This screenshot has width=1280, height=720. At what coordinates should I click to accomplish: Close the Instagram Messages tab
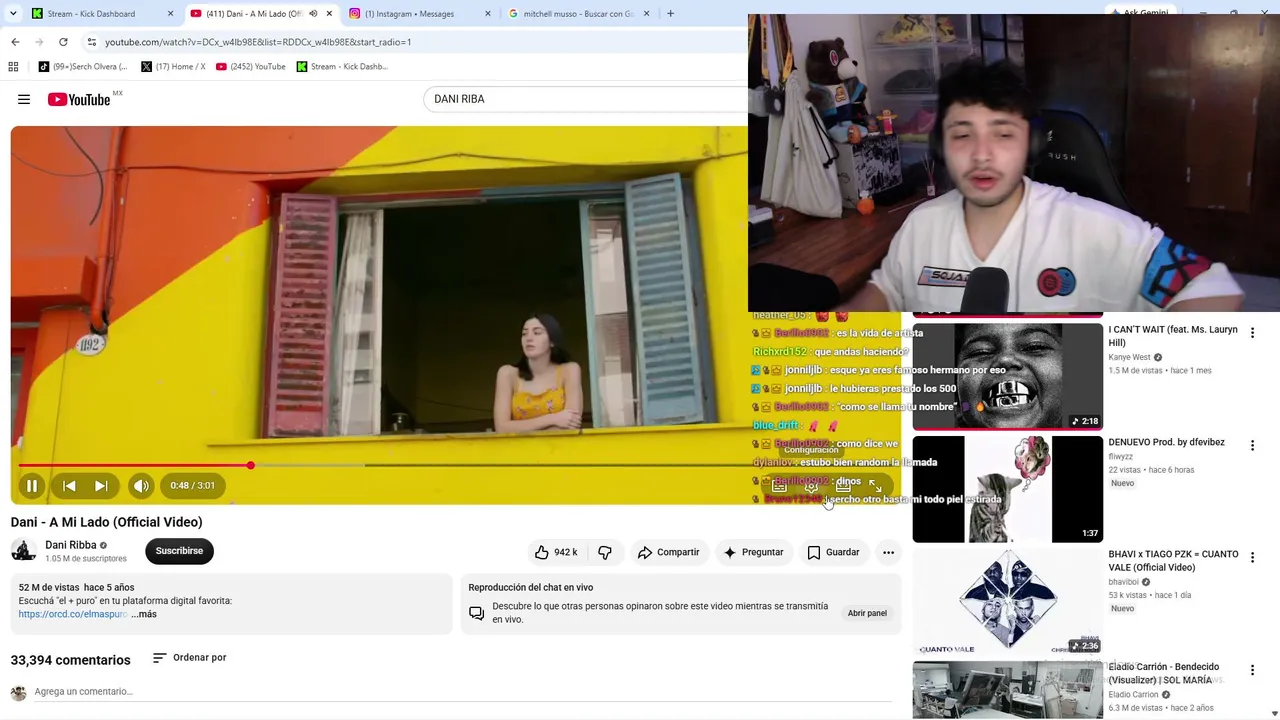click(x=488, y=14)
